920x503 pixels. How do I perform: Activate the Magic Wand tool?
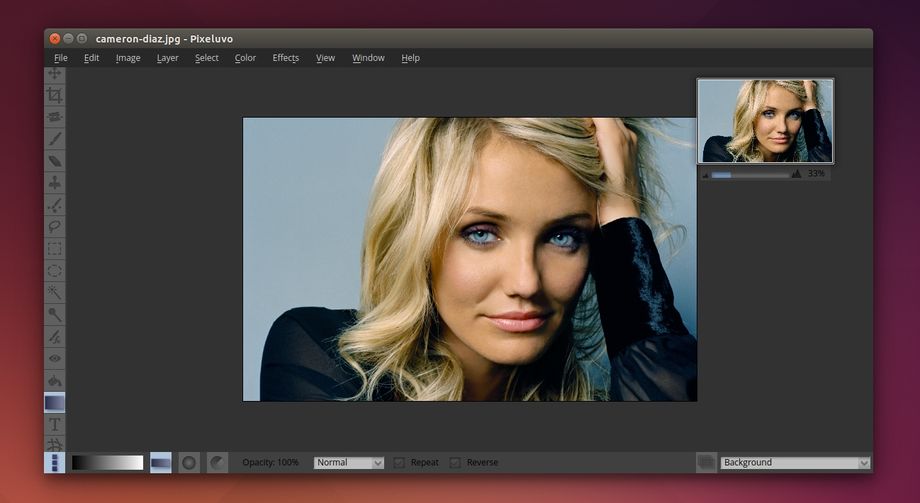click(55, 292)
